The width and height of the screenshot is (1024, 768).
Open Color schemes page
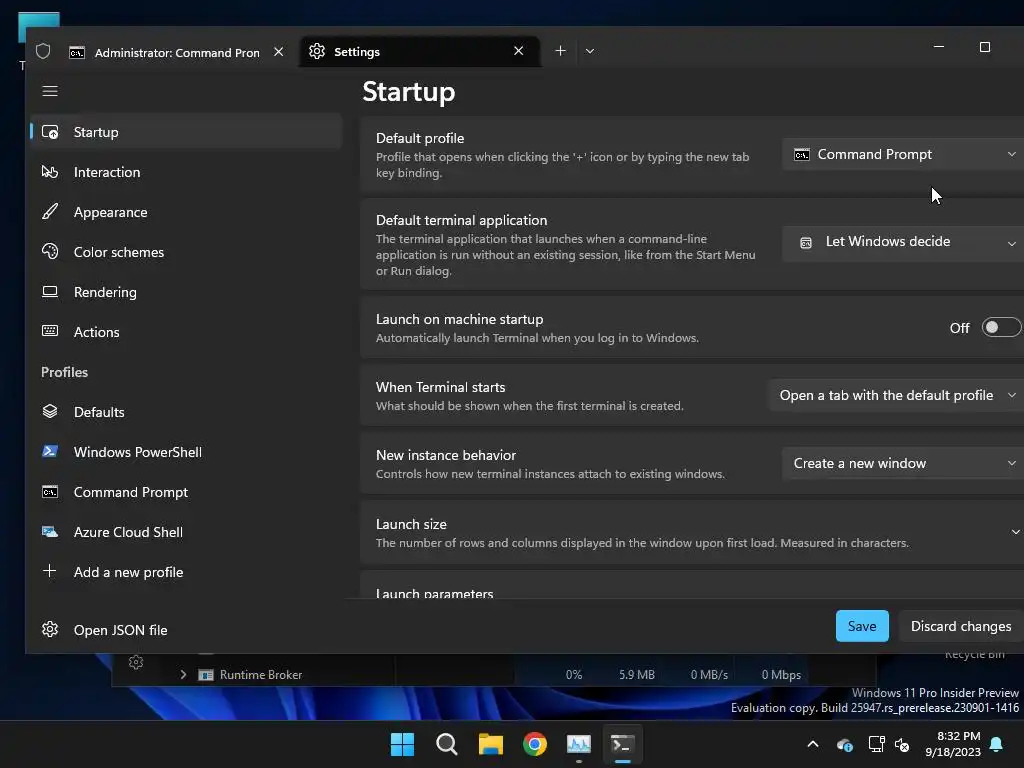tap(186, 252)
